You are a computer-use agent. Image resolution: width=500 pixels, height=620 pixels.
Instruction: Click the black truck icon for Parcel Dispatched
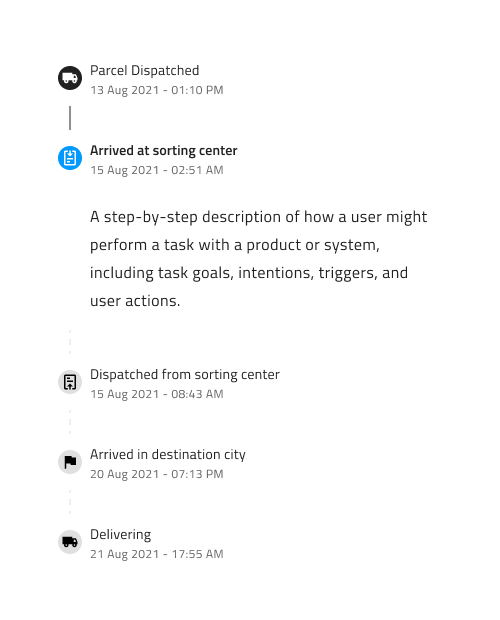(x=70, y=78)
